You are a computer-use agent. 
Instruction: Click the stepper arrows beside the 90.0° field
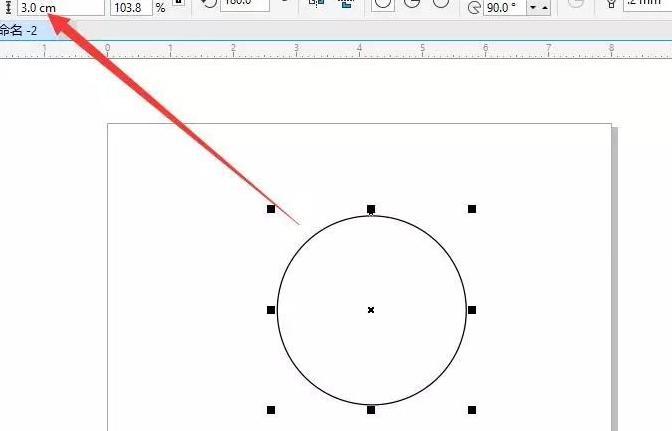538,7
